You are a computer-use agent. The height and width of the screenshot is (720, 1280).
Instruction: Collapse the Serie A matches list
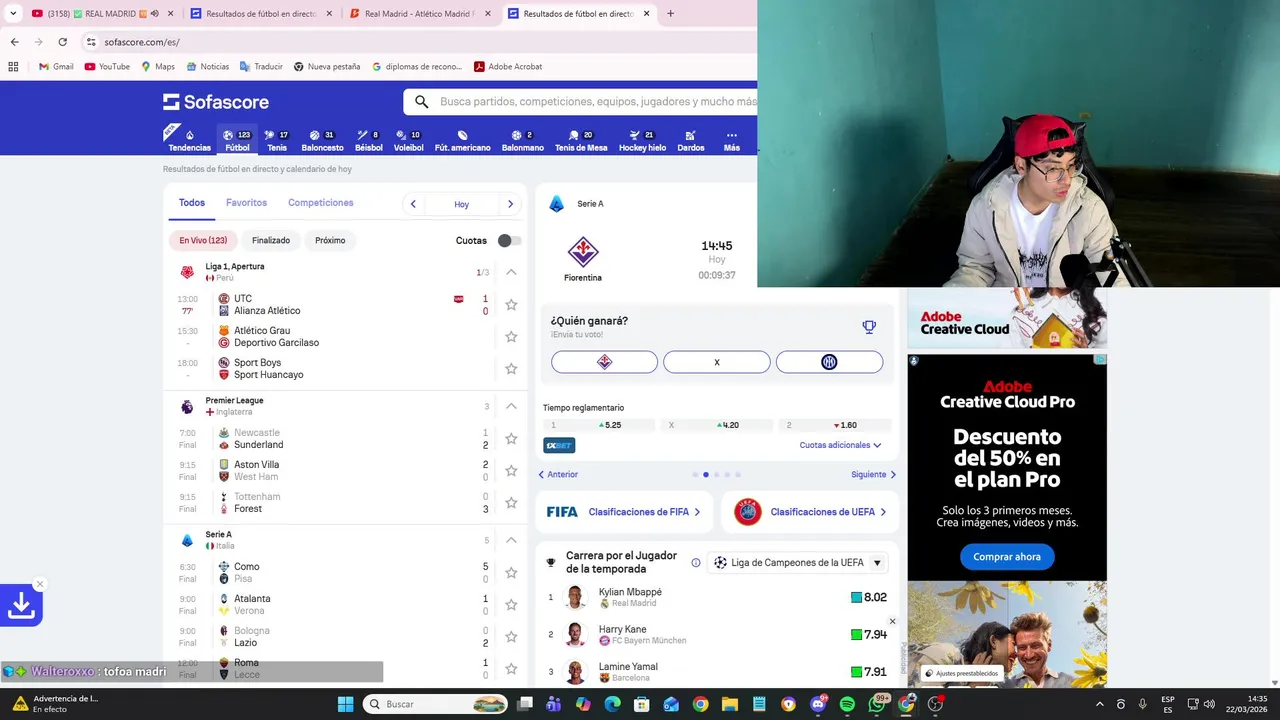tap(511, 540)
